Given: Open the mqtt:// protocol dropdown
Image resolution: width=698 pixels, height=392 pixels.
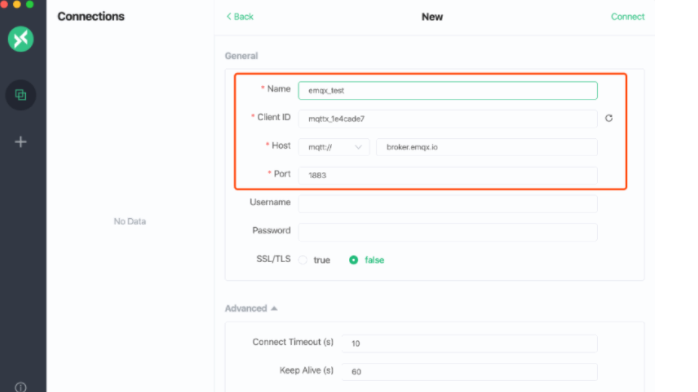Looking at the screenshot, I should click(x=334, y=147).
